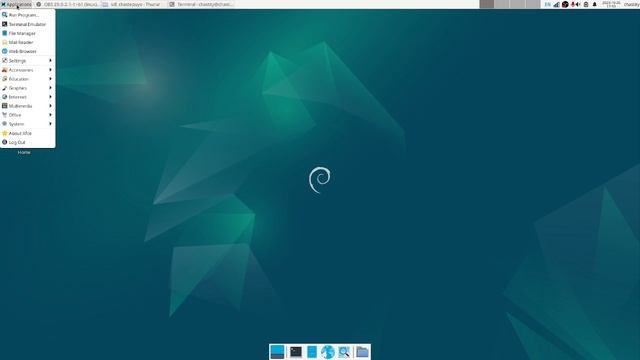Switch to the third workspace

[517, 4]
